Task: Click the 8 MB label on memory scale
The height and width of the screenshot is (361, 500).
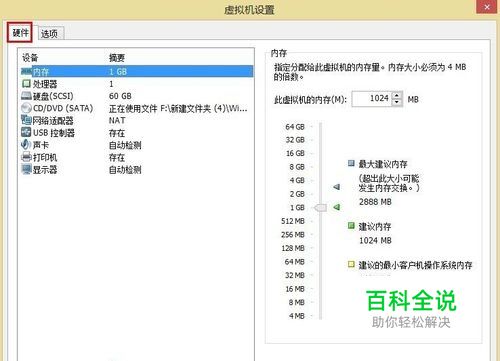Action: pyautogui.click(x=297, y=302)
